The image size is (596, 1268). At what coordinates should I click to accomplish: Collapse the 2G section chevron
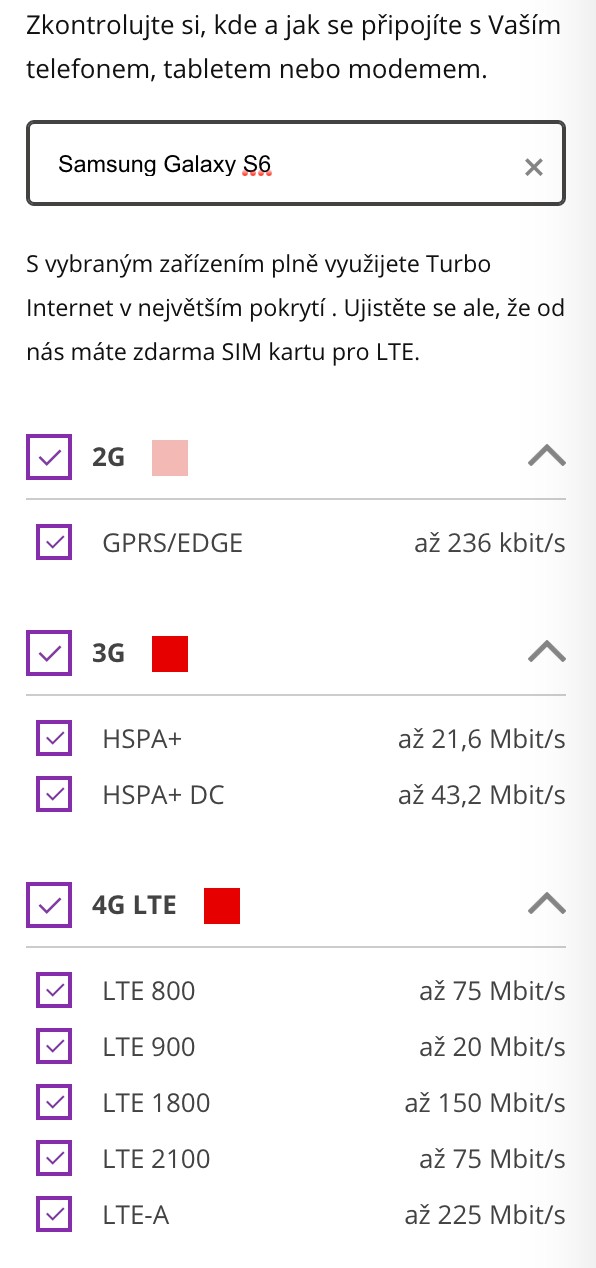point(546,457)
